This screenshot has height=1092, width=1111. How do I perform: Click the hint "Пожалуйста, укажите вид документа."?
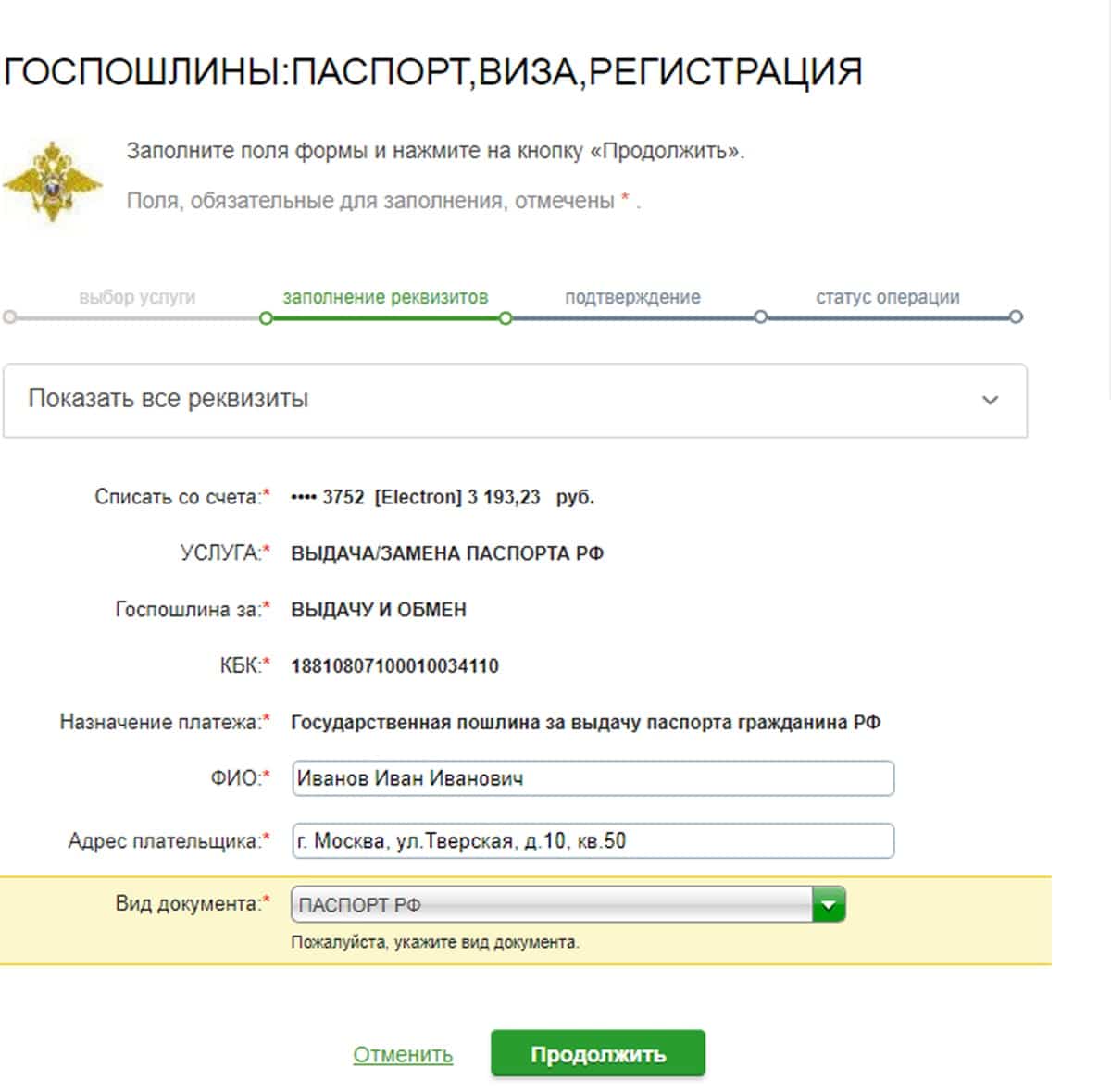tap(435, 943)
